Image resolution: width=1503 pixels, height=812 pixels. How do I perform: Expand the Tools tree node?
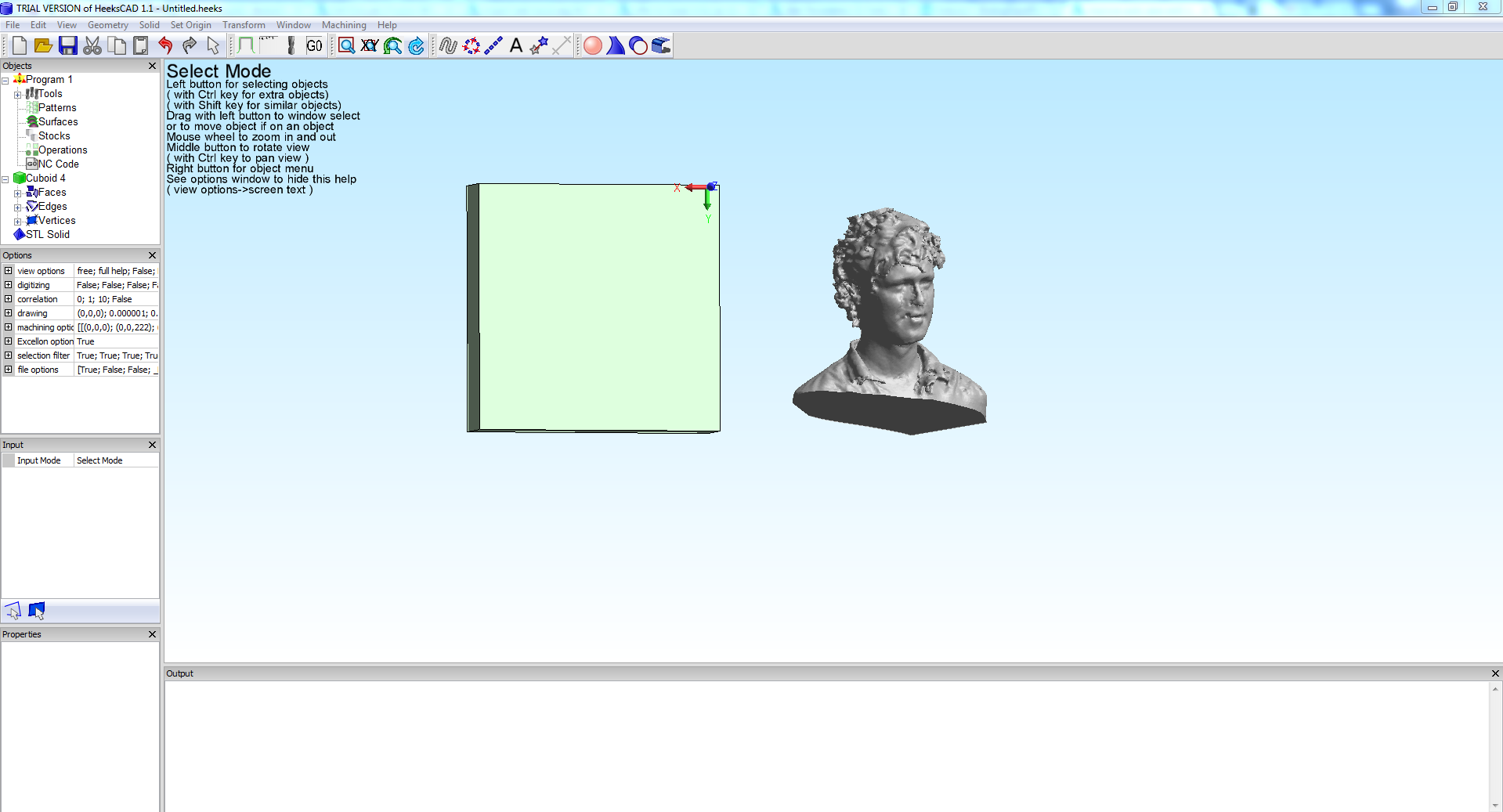pyautogui.click(x=17, y=95)
